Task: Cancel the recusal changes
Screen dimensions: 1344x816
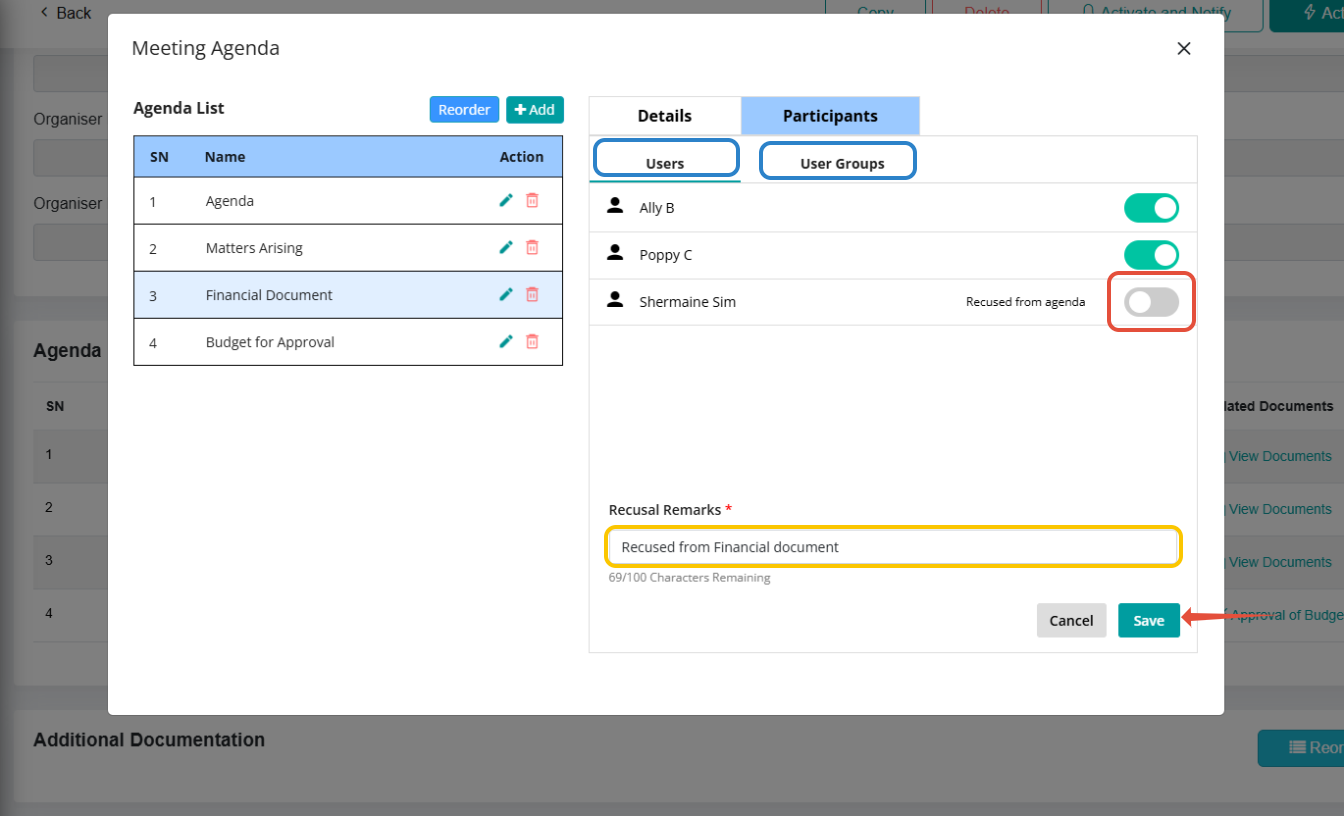Action: pos(1071,620)
